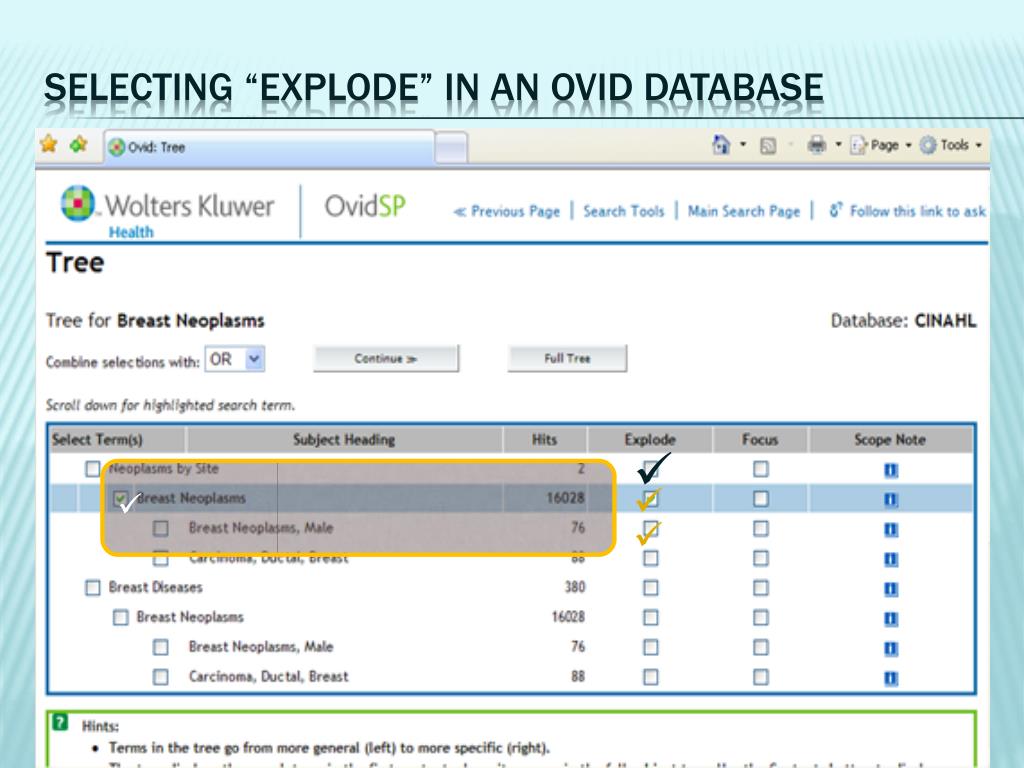This screenshot has height=768, width=1024.
Task: Click the Print icon in browser toolbar
Action: click(x=816, y=145)
